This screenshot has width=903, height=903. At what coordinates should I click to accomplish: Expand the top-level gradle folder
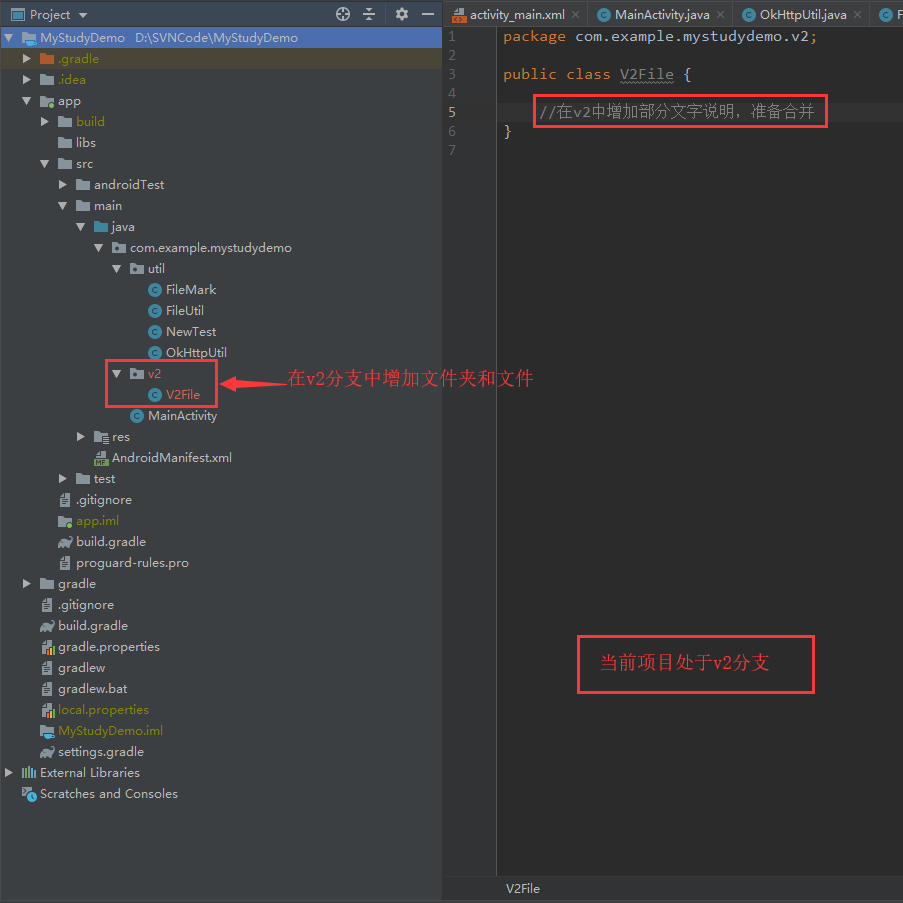[26, 583]
